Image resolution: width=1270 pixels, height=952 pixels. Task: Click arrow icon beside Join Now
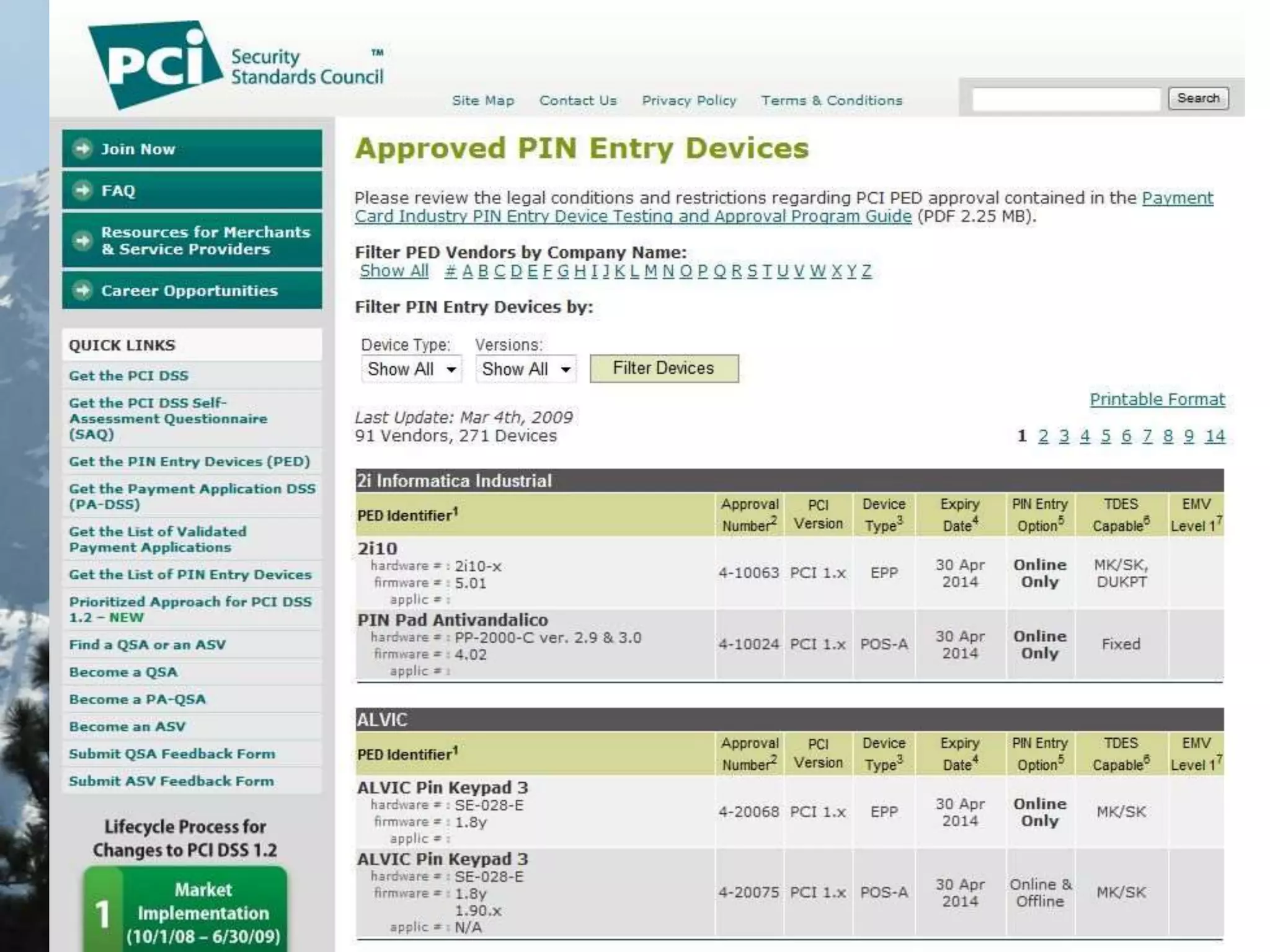click(82, 149)
